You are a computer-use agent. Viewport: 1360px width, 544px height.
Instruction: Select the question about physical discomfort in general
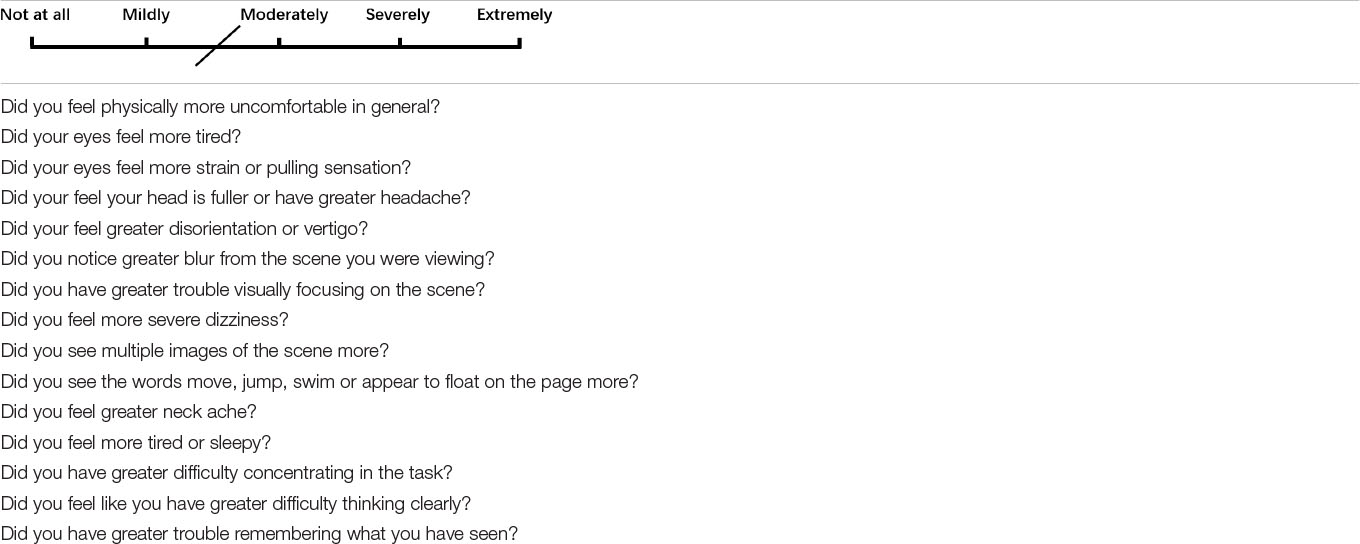pyautogui.click(x=220, y=106)
